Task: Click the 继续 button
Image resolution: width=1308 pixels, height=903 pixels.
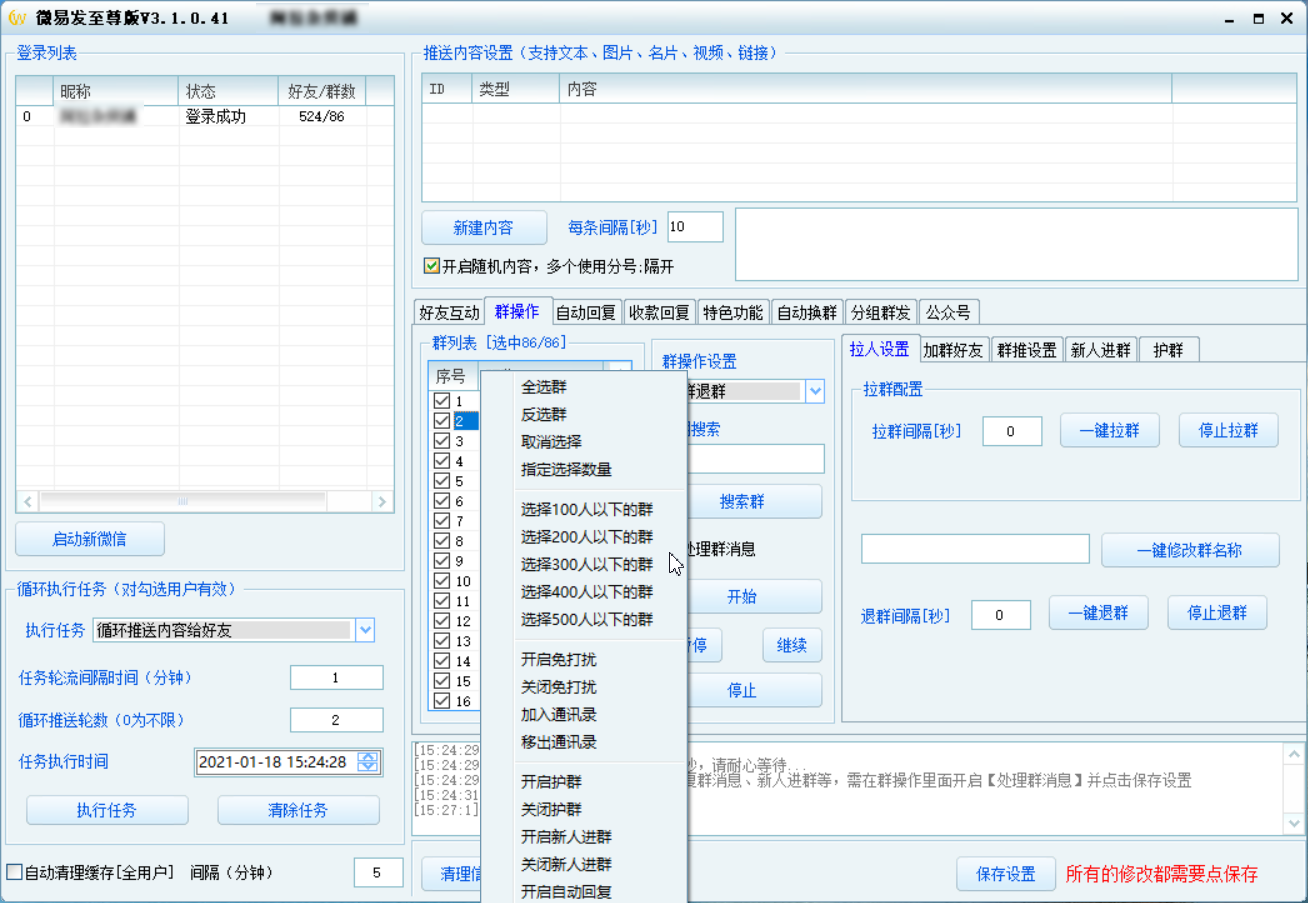Action: tap(792, 646)
